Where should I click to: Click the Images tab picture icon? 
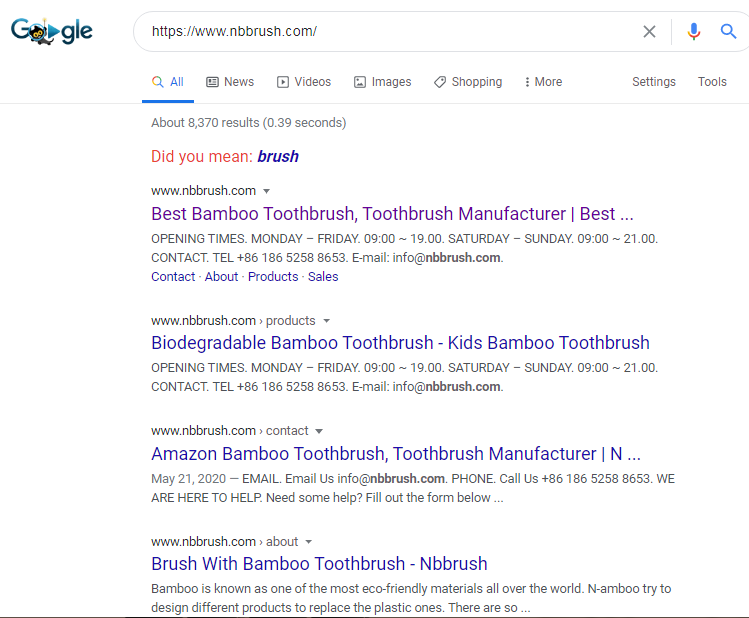tap(360, 82)
